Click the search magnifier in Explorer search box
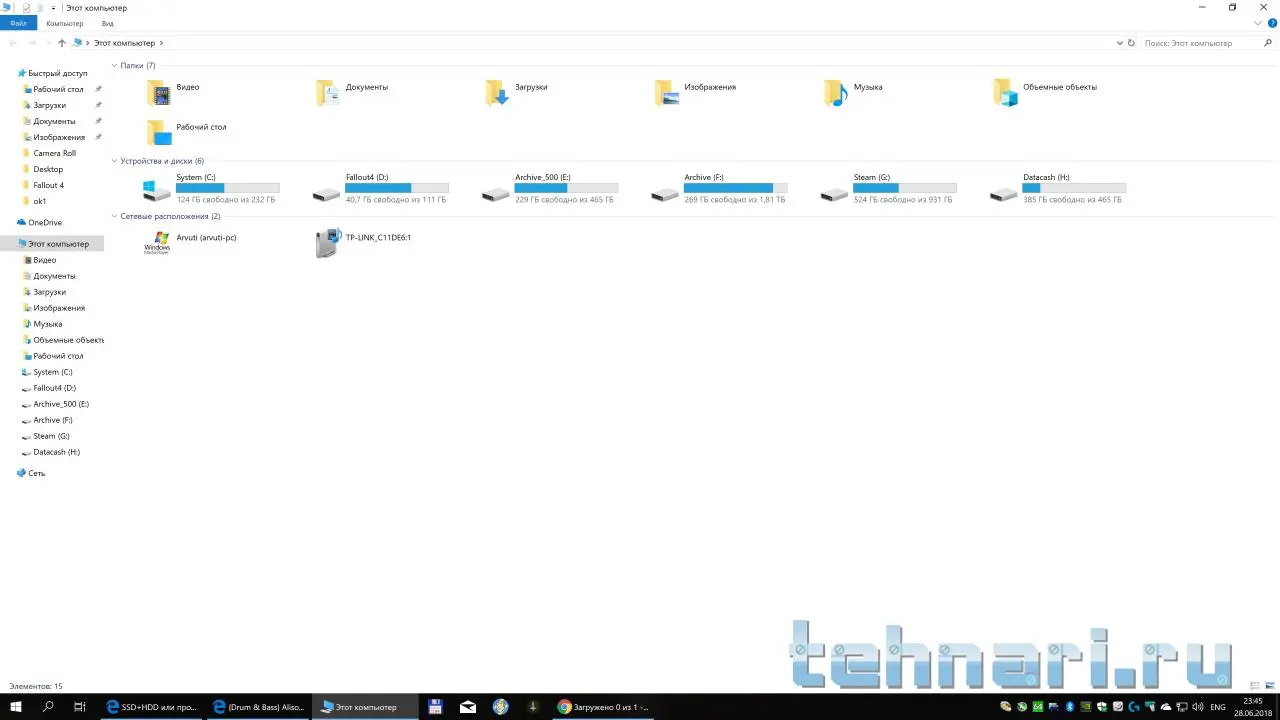 (x=1269, y=43)
